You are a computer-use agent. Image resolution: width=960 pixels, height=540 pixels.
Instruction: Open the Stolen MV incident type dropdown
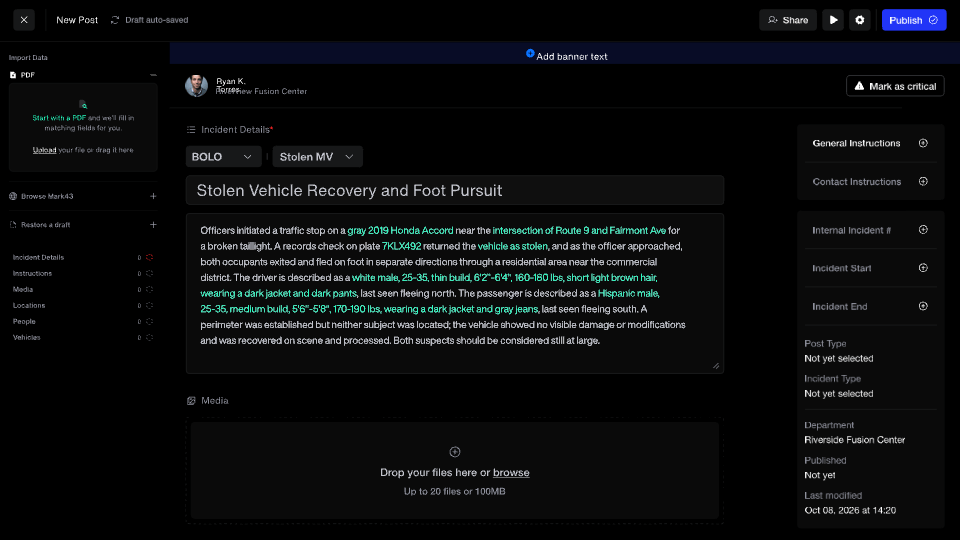coord(317,157)
